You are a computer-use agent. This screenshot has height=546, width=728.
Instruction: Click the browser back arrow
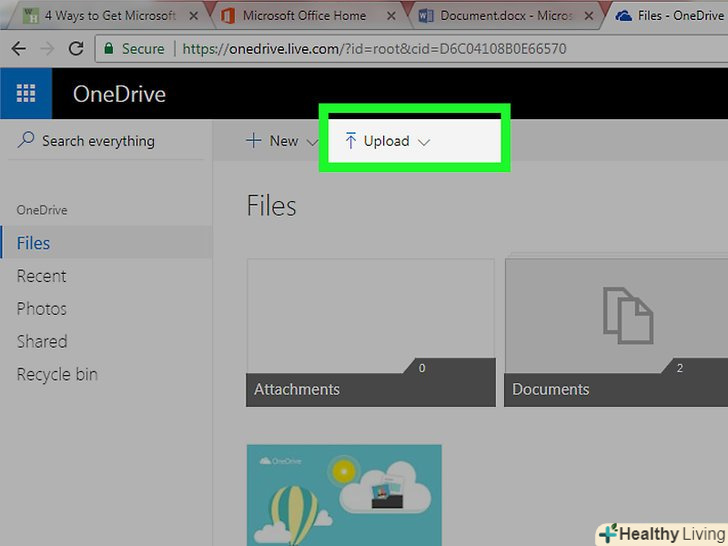tap(18, 48)
